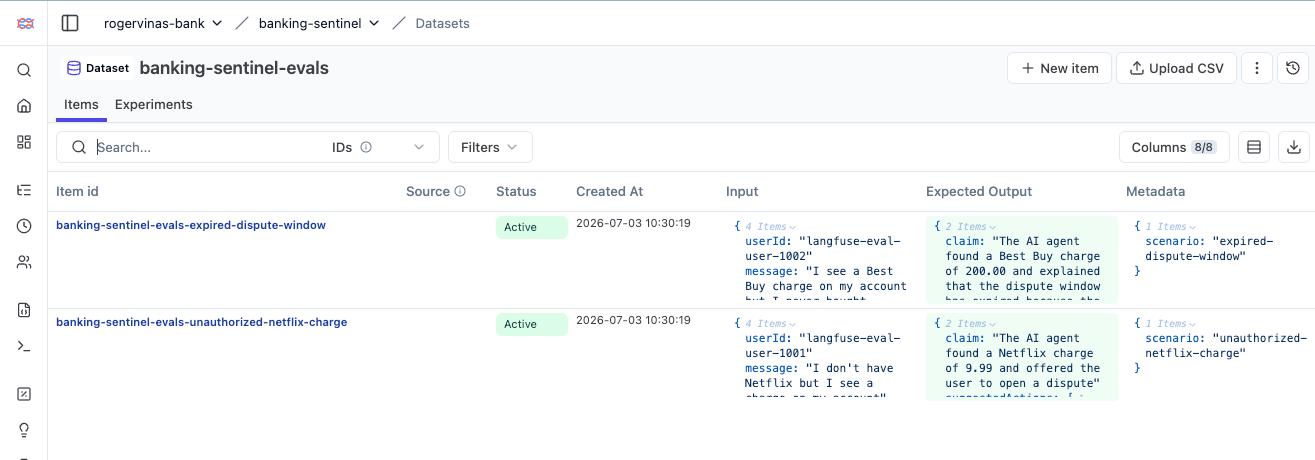
Task: Click the Upload CSV button
Action: pos(1176,68)
